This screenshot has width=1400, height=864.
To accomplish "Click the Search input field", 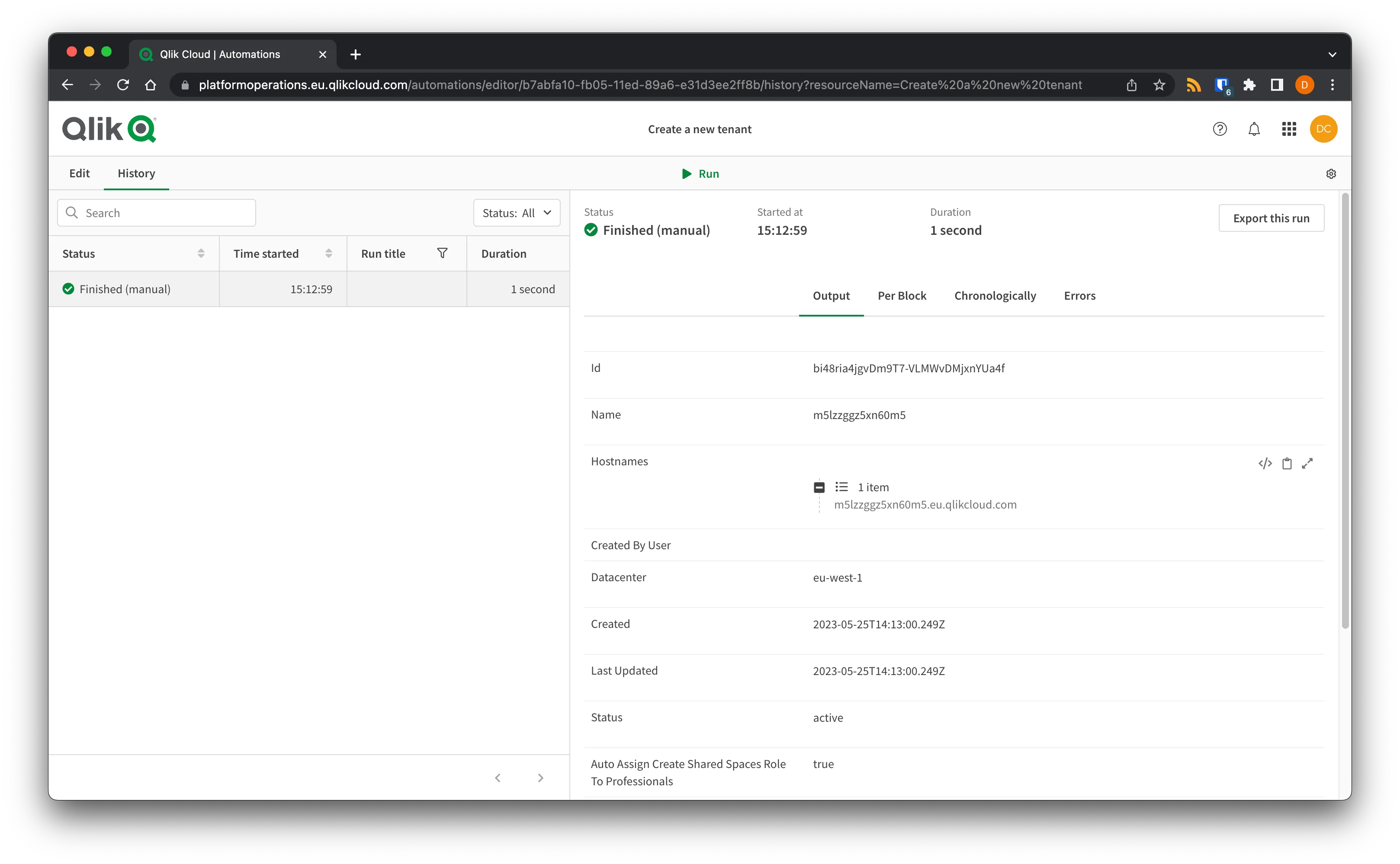I will (157, 212).
